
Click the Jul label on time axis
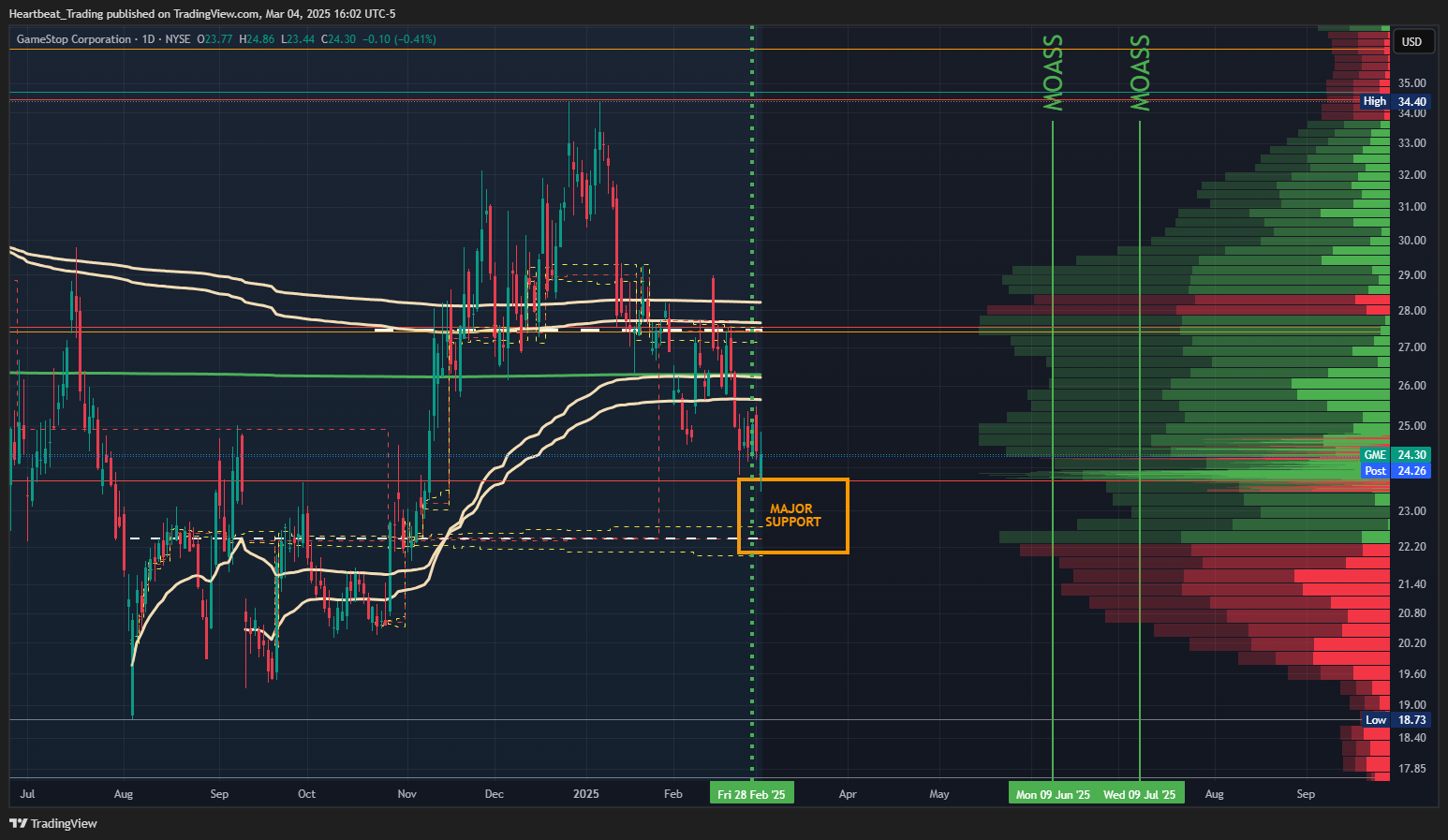(x=27, y=794)
